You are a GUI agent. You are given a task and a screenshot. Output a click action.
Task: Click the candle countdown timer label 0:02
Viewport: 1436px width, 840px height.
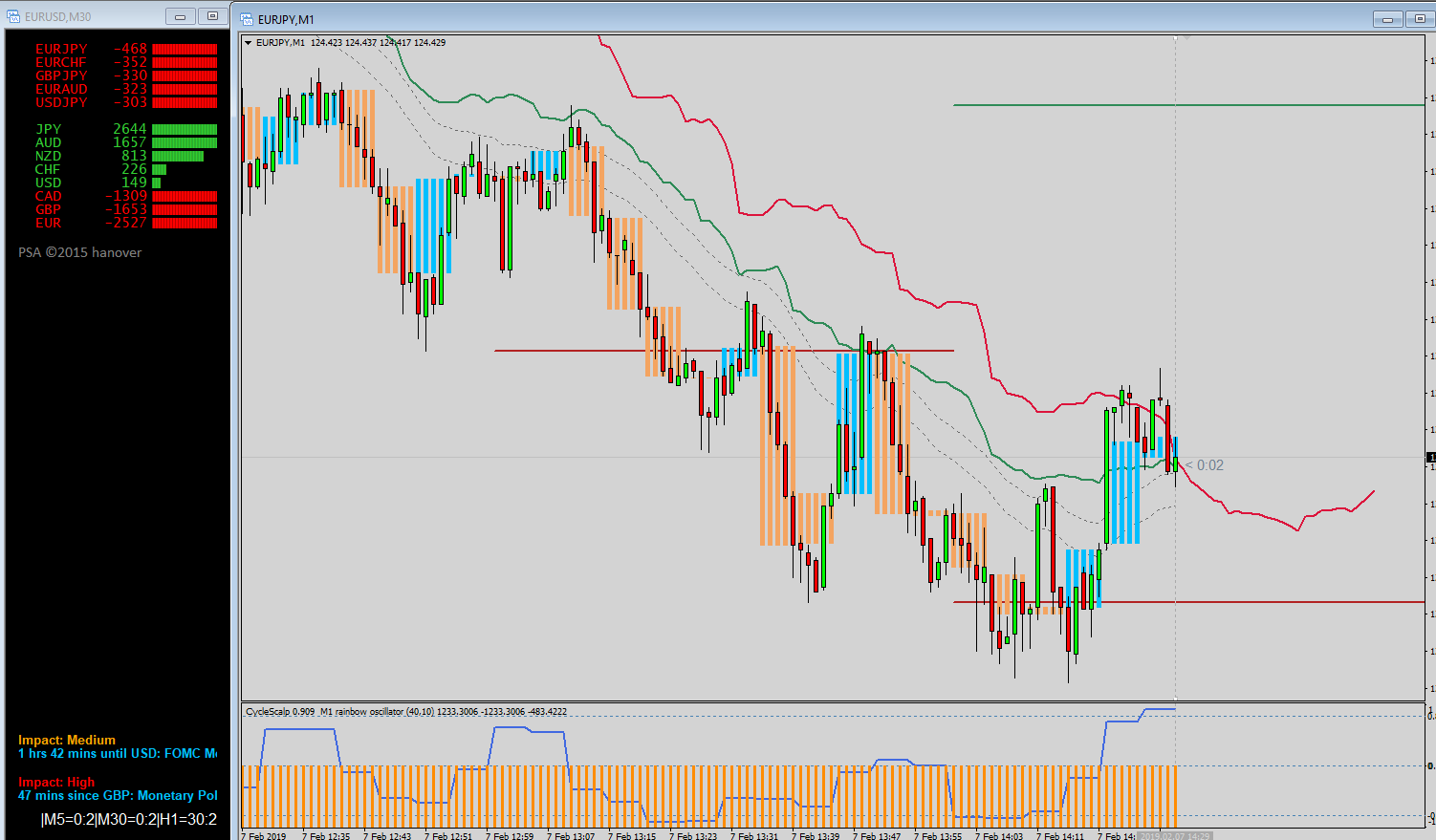point(1205,465)
